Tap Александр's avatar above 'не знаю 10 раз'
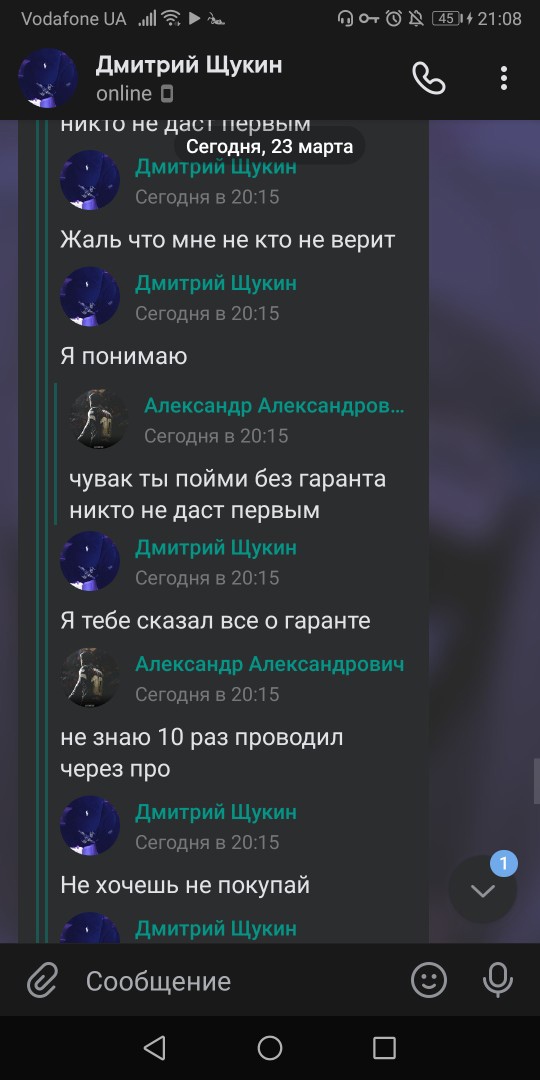 pos(90,677)
